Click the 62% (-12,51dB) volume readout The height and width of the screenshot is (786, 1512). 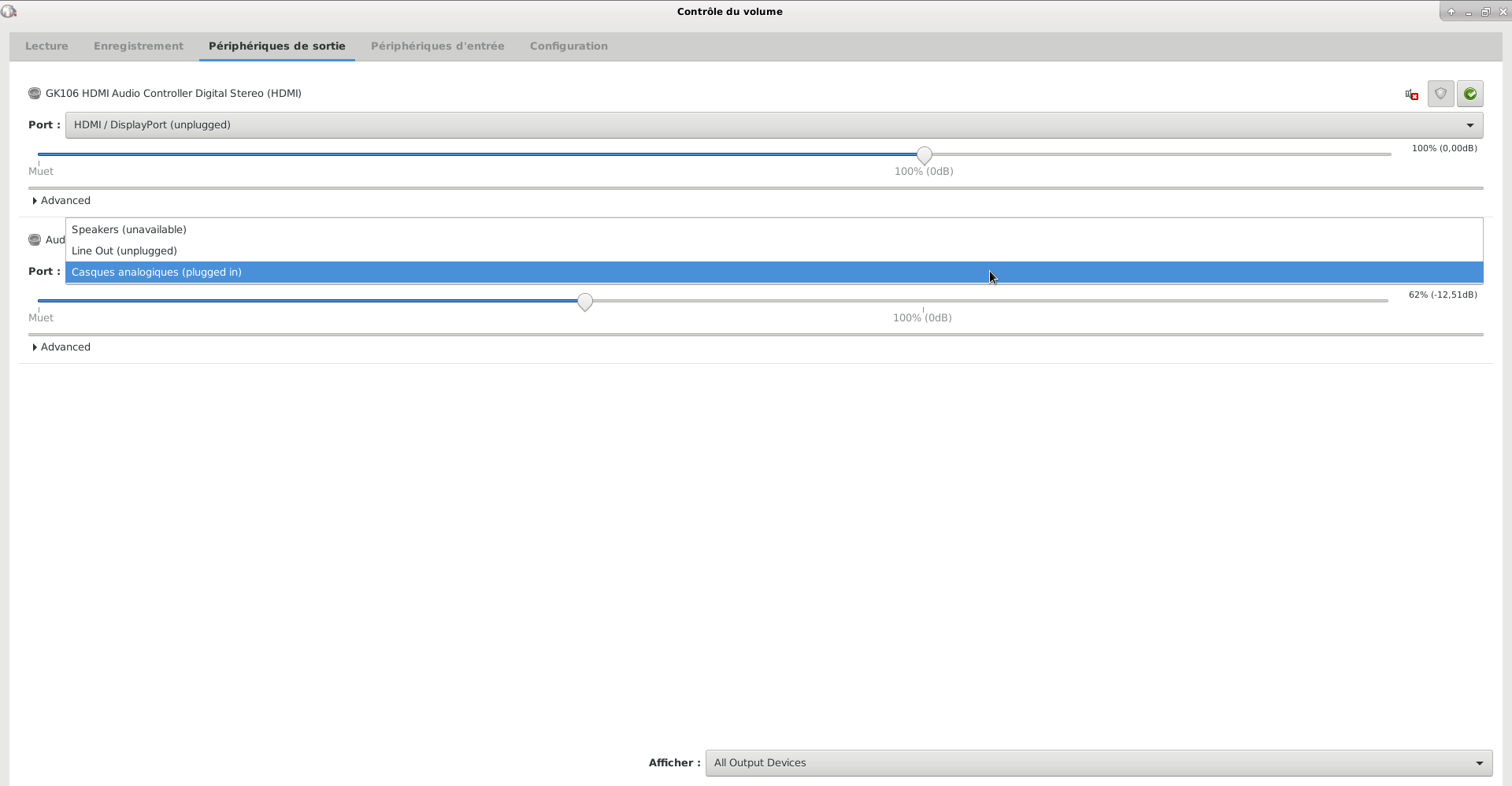(1443, 295)
